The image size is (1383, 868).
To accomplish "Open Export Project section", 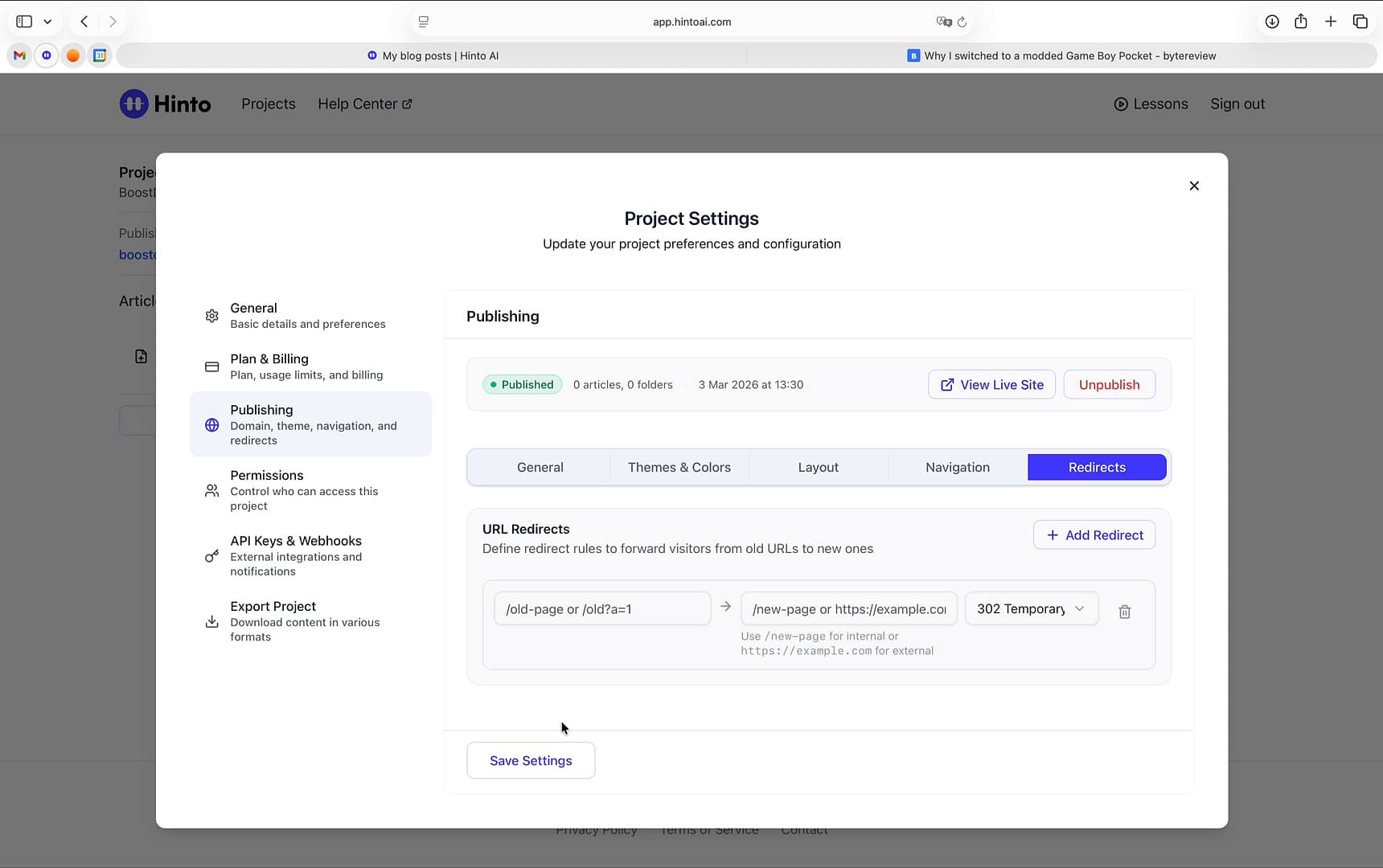I will 310,621.
